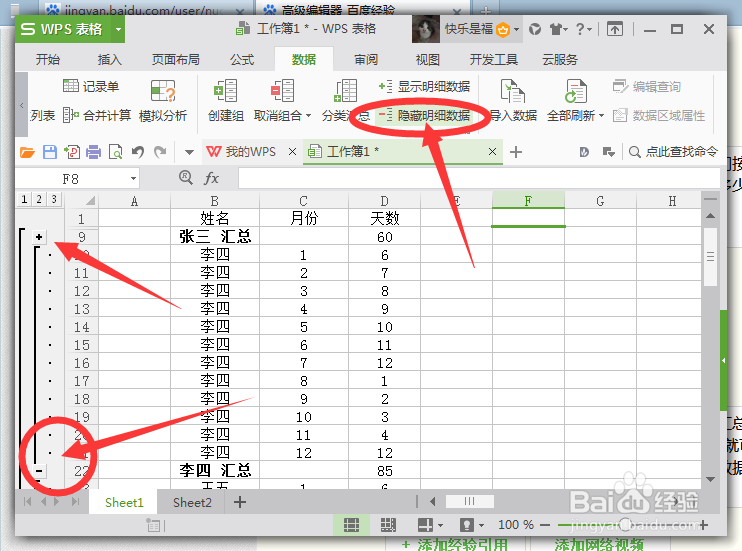Switch to Sheet2 tab
Viewport: 742px width, 551px height.
point(192,502)
